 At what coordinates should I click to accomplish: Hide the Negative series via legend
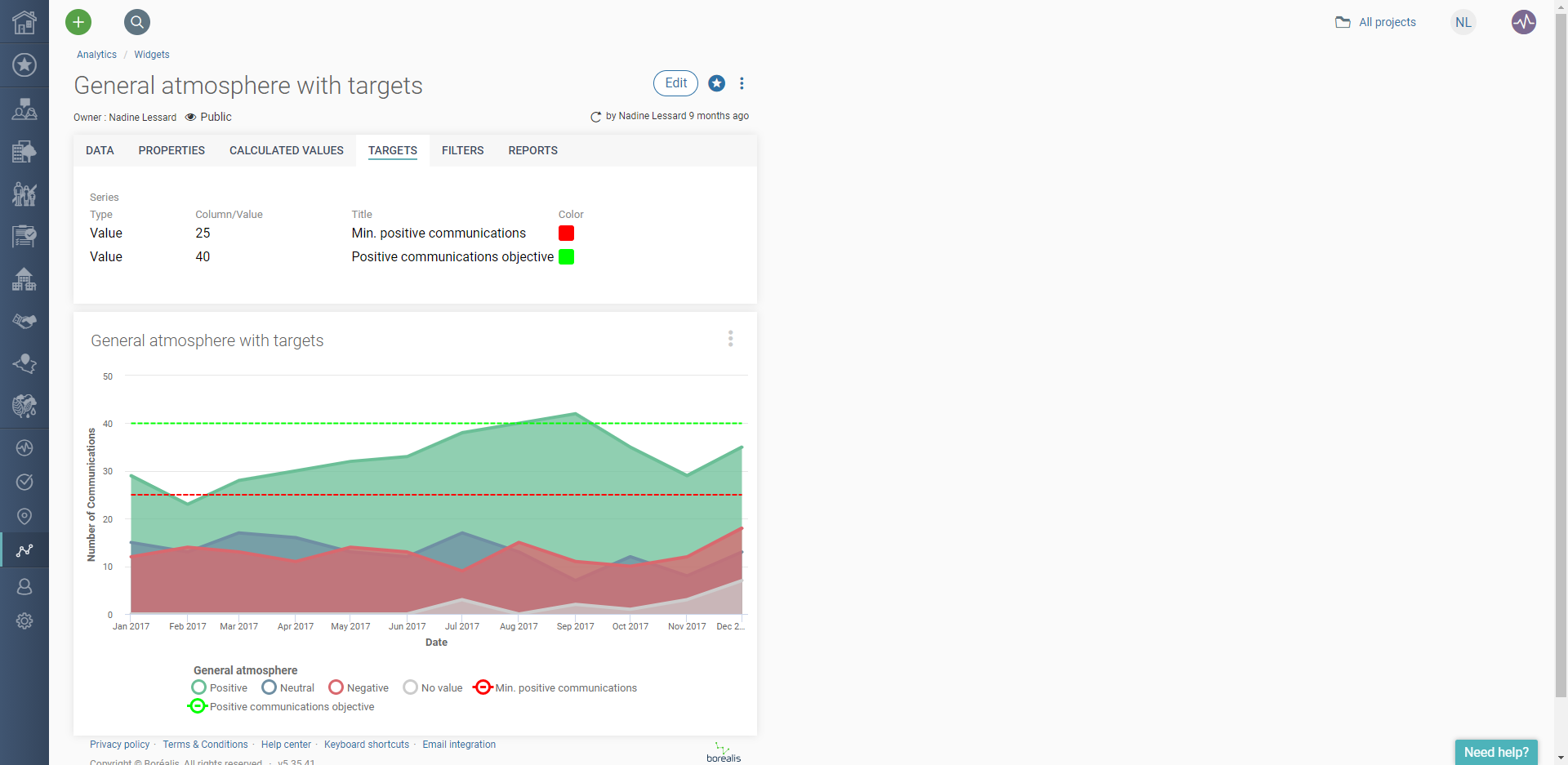(358, 687)
